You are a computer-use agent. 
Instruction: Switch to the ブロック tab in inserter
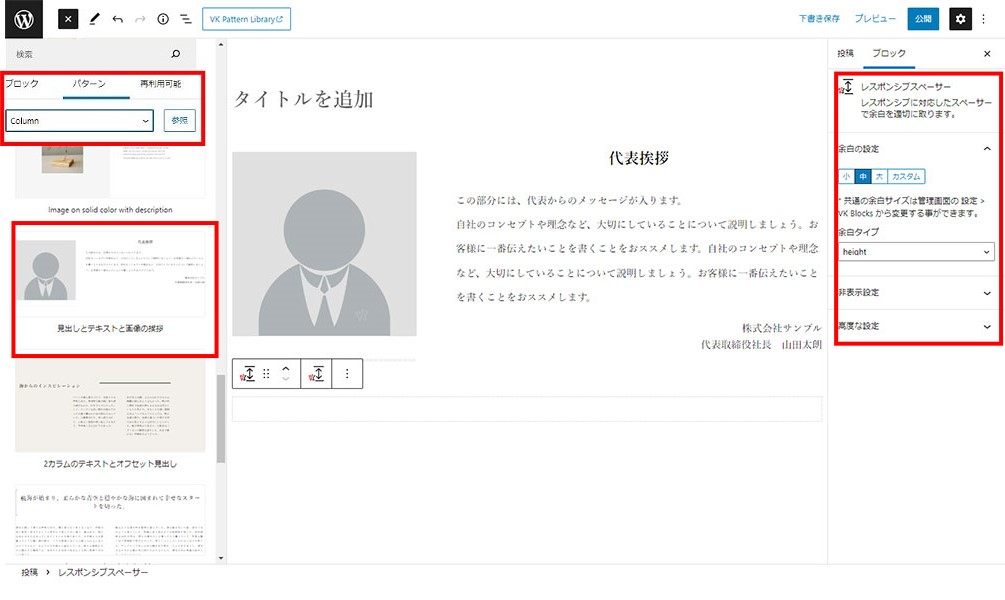[x=22, y=84]
